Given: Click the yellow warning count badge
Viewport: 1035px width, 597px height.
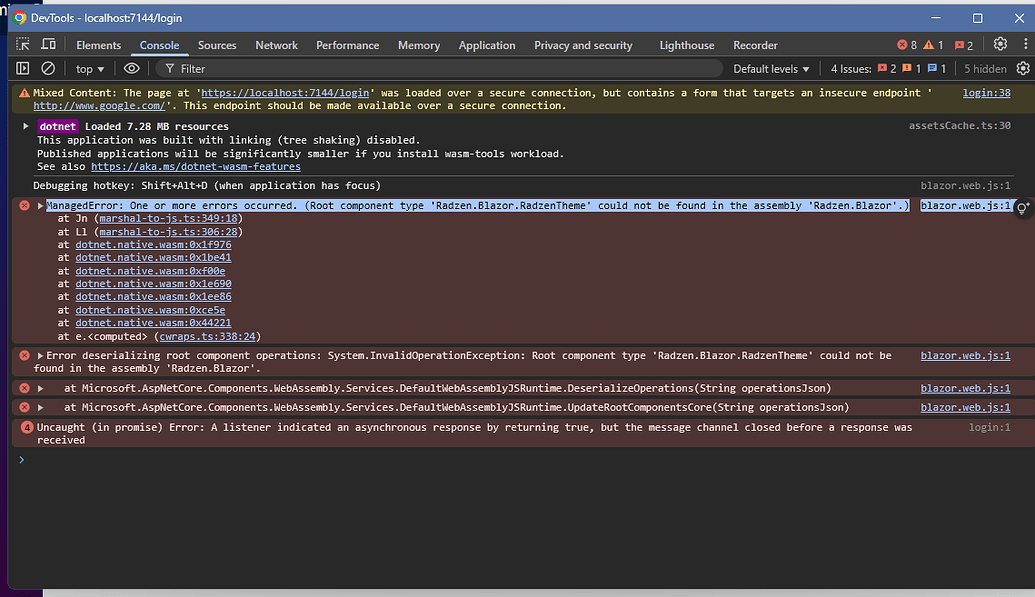Looking at the screenshot, I should pos(930,44).
